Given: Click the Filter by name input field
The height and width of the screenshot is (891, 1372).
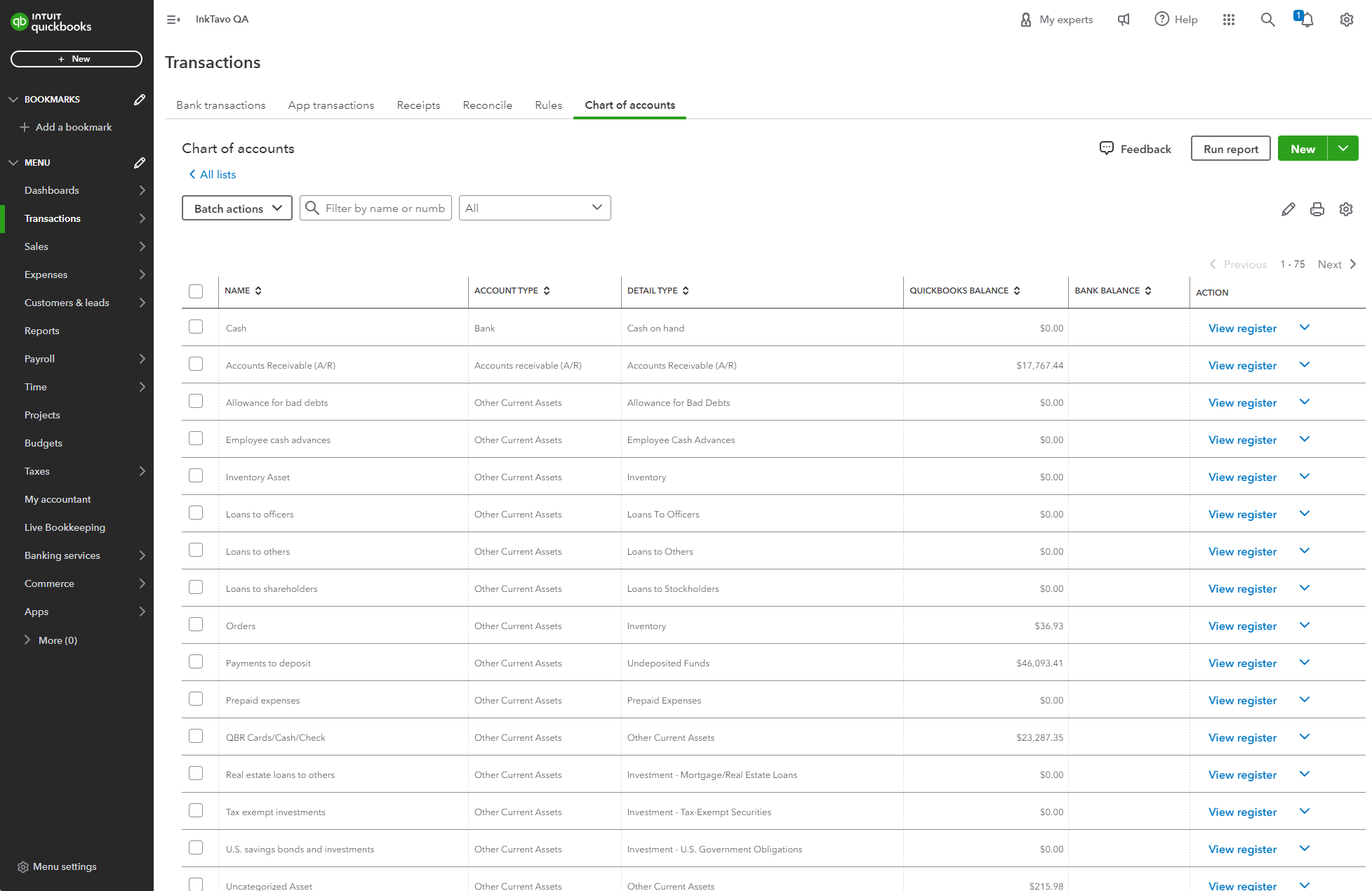Looking at the screenshot, I should tap(384, 209).
